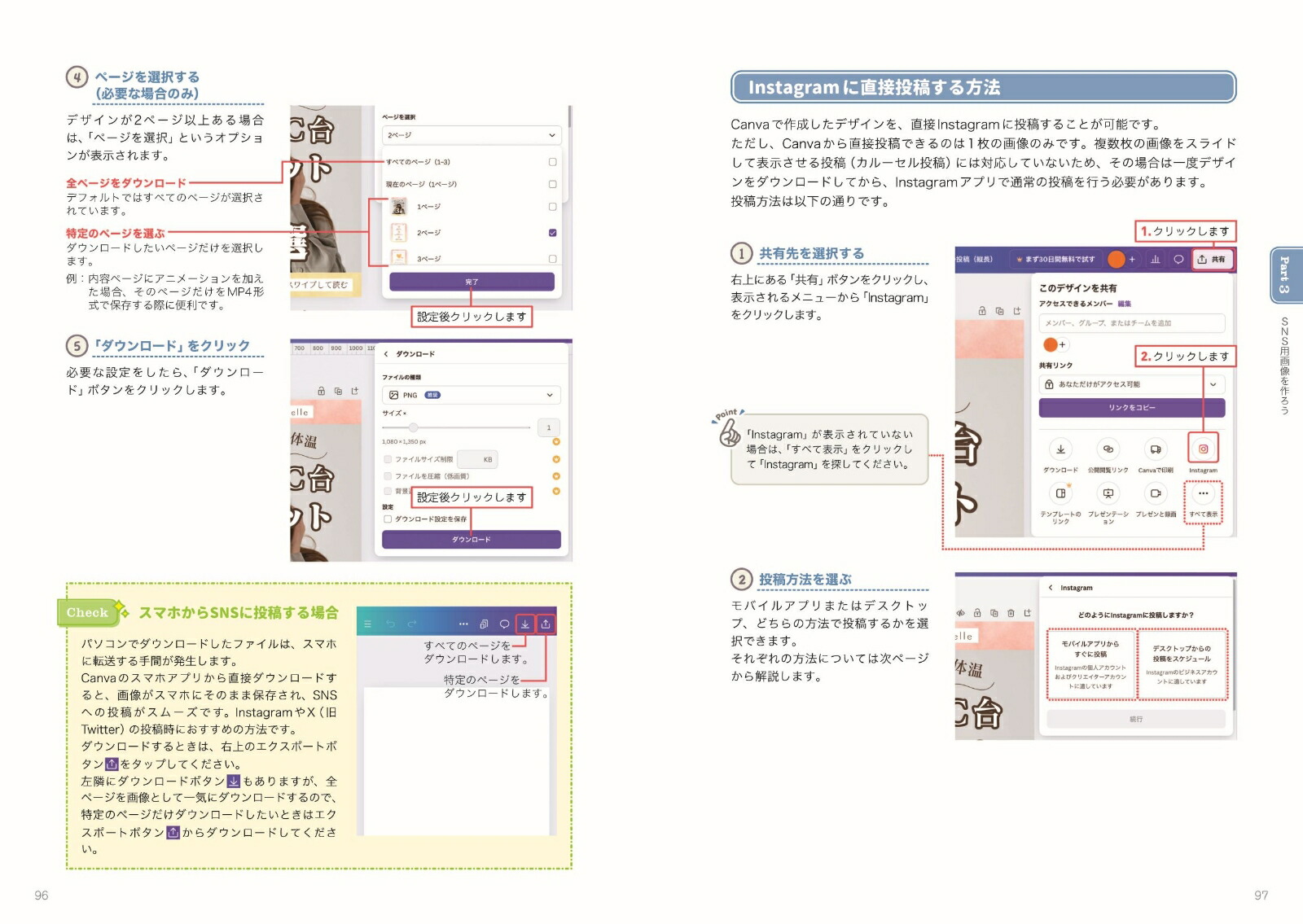
Task: Click the pages icon in mobile toolbar
Action: pos(484,624)
